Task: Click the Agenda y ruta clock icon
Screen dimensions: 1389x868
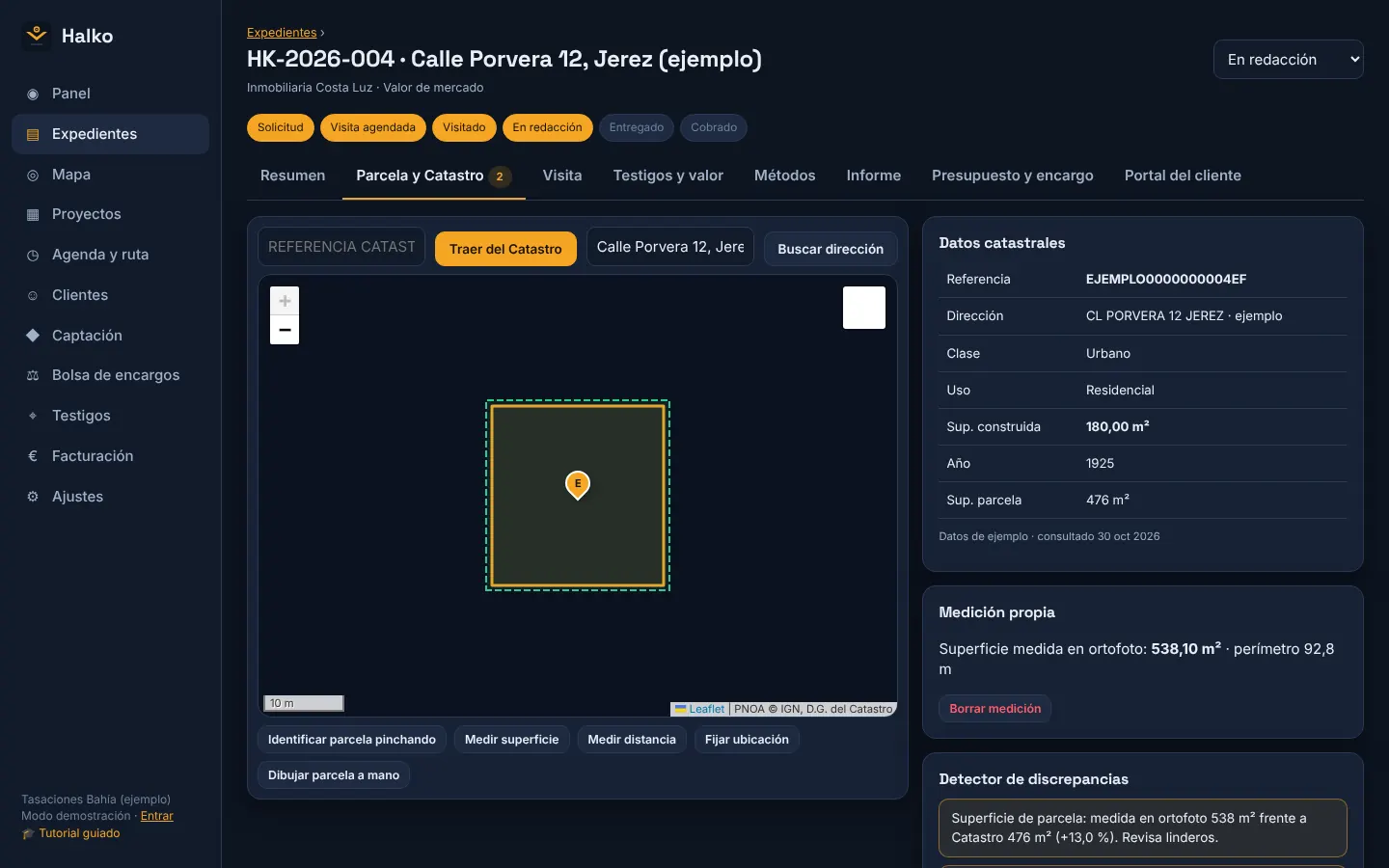Action: point(33,255)
